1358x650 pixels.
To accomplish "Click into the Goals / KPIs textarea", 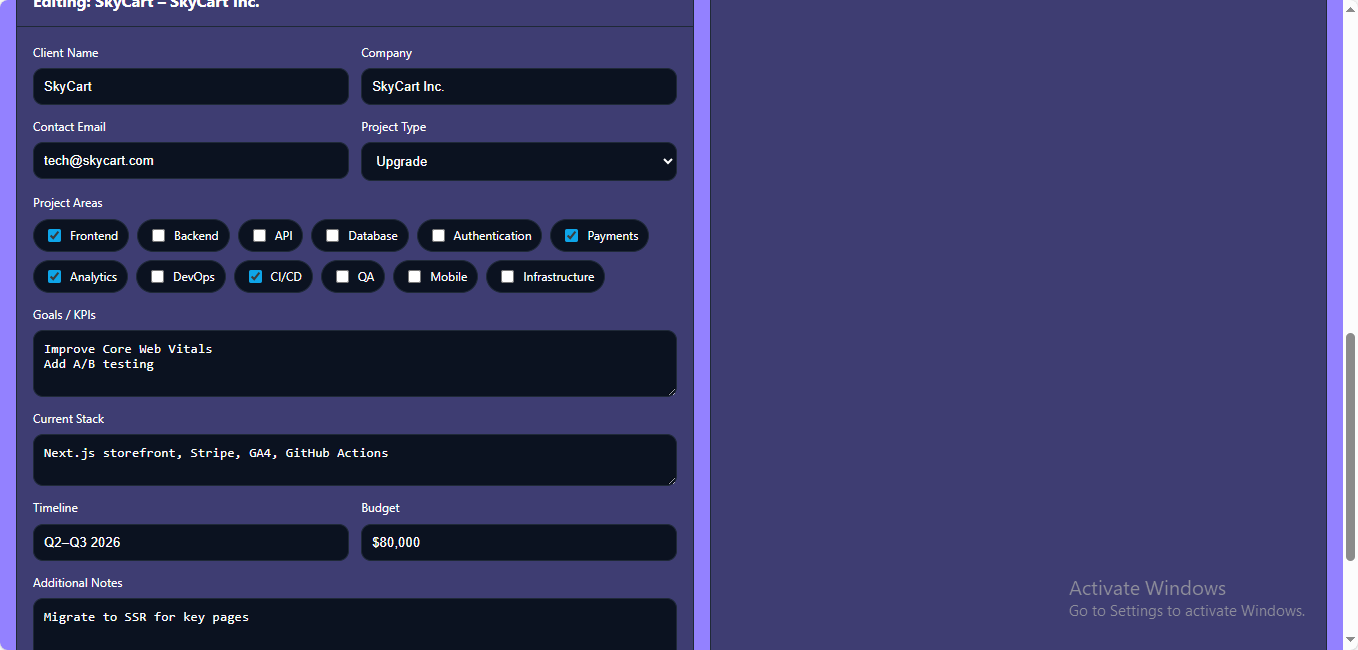I will tap(355, 363).
